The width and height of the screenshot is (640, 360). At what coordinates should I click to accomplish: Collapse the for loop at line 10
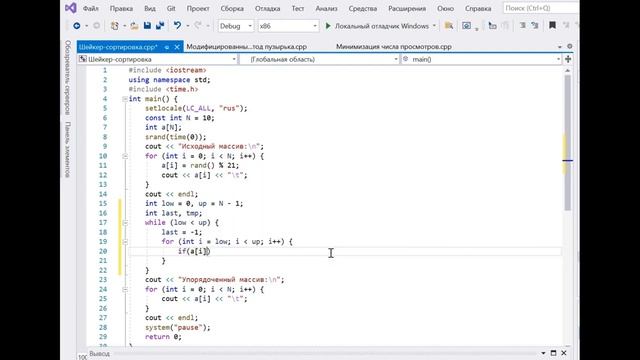tap(125, 156)
